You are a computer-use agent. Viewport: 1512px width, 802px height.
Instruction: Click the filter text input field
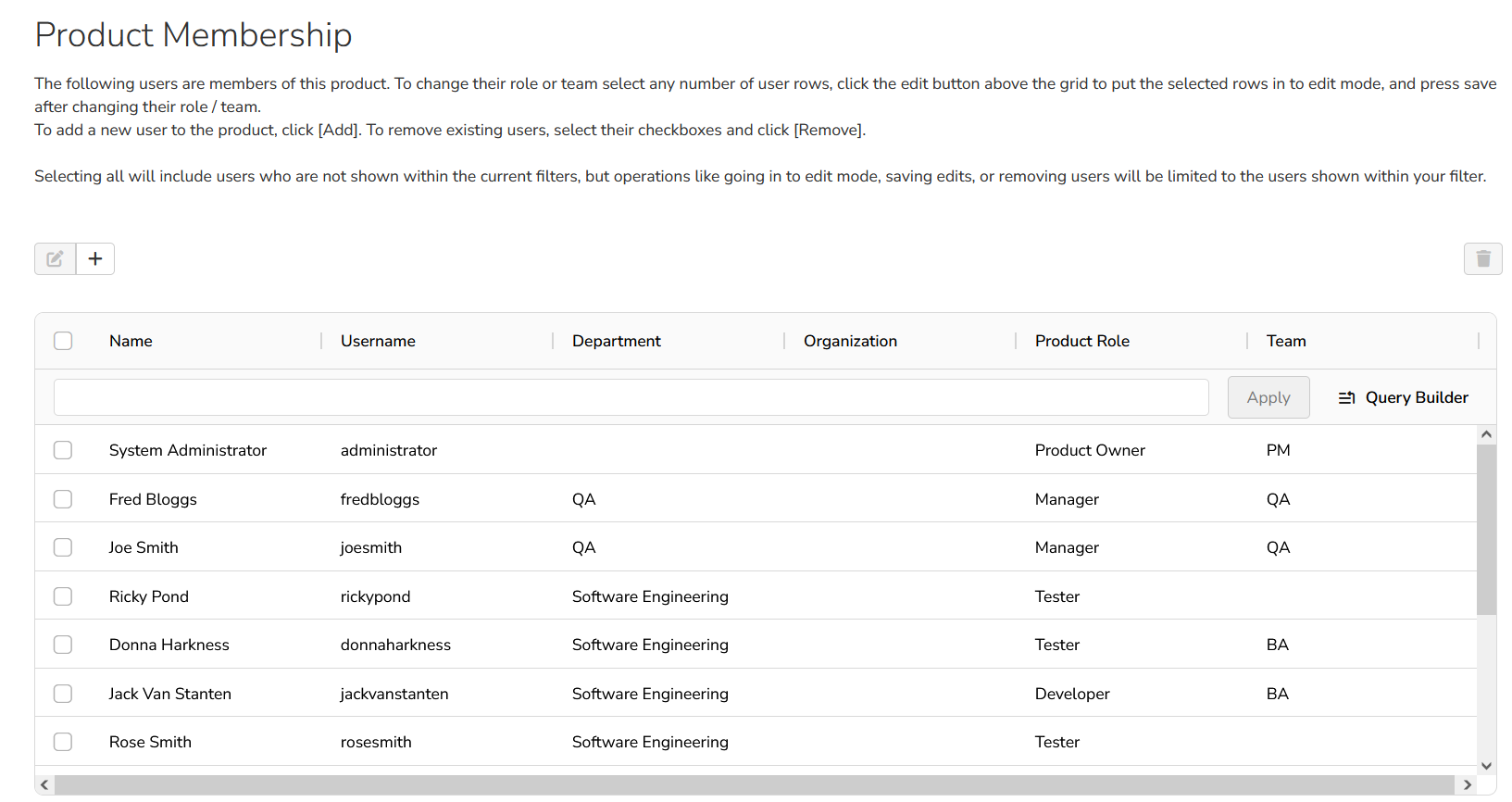tap(631, 397)
